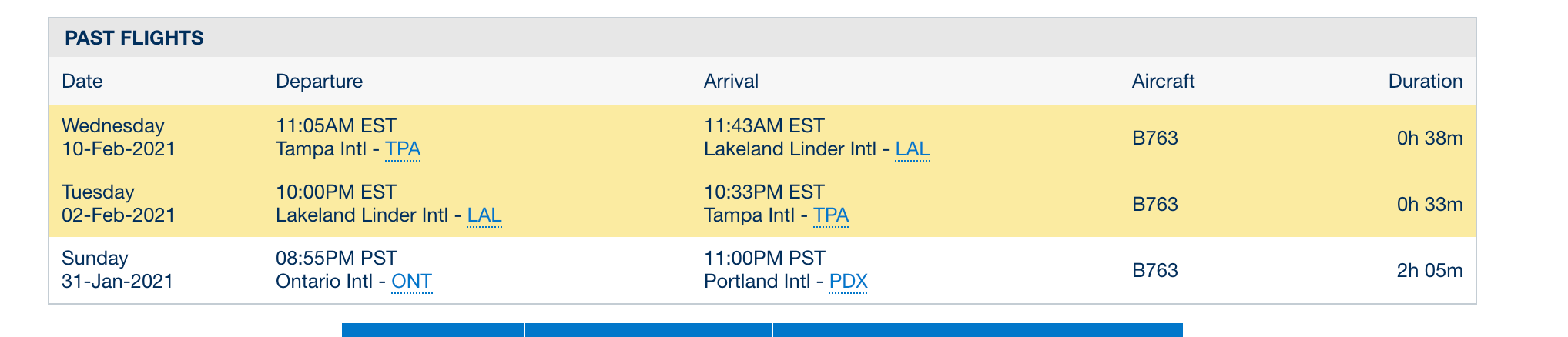Click the 0h 38m duration value
This screenshot has width=1568, height=337.
point(1429,138)
